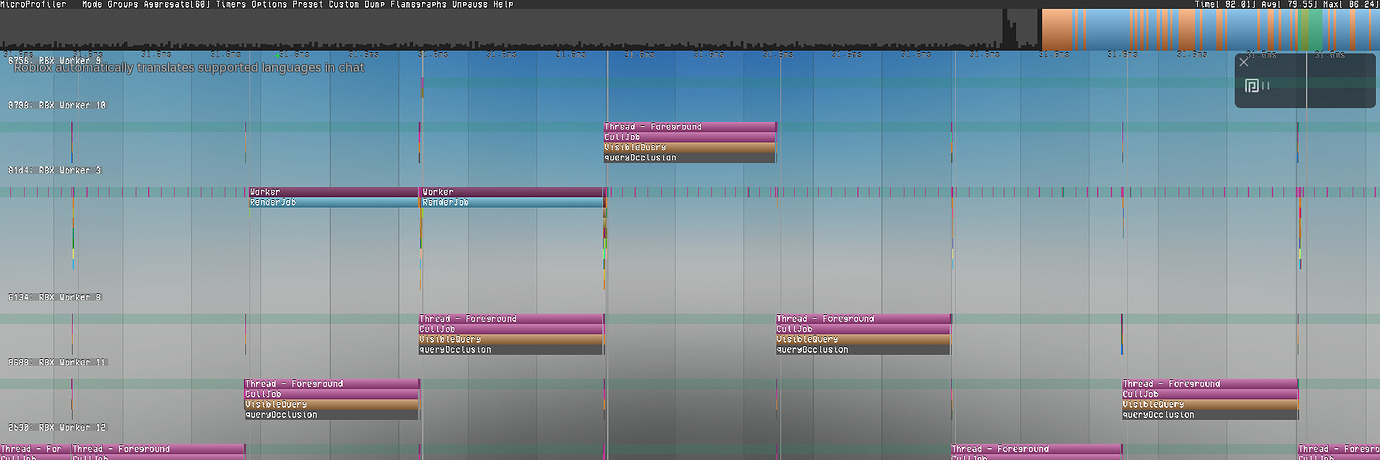This screenshot has height=460, width=1380.
Task: Open the Dump menu
Action: click(376, 4)
